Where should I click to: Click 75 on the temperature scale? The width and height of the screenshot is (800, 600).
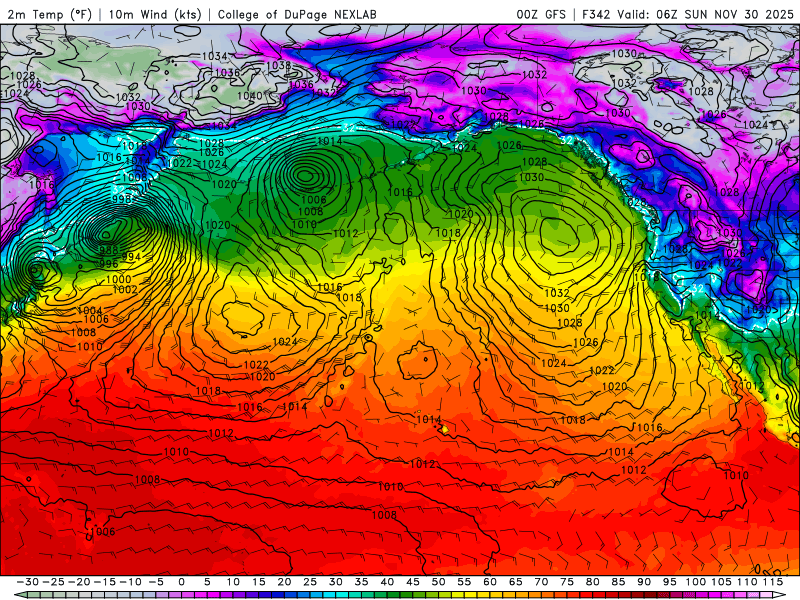[567, 582]
